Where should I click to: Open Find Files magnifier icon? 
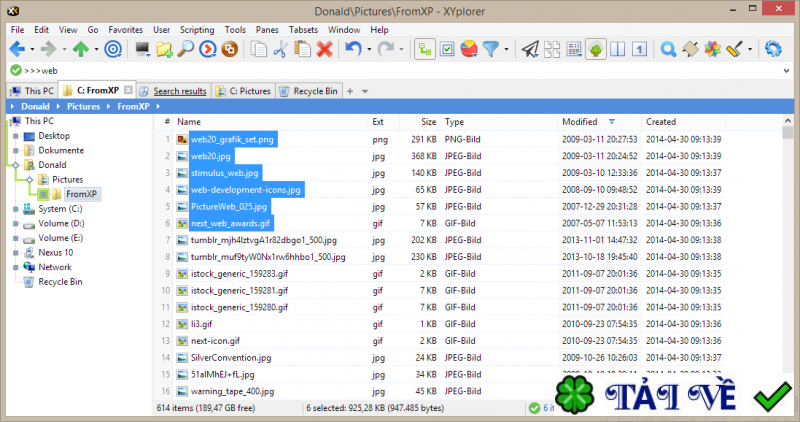[186, 49]
